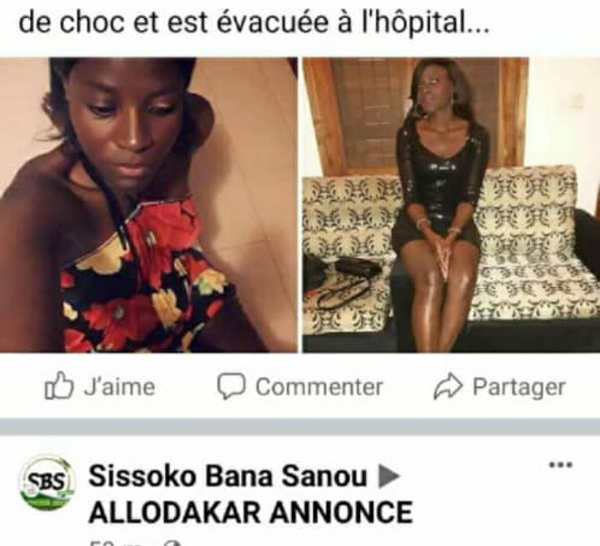Image resolution: width=600 pixels, height=546 pixels.
Task: Open the left photo showing floral dress
Action: (148, 205)
